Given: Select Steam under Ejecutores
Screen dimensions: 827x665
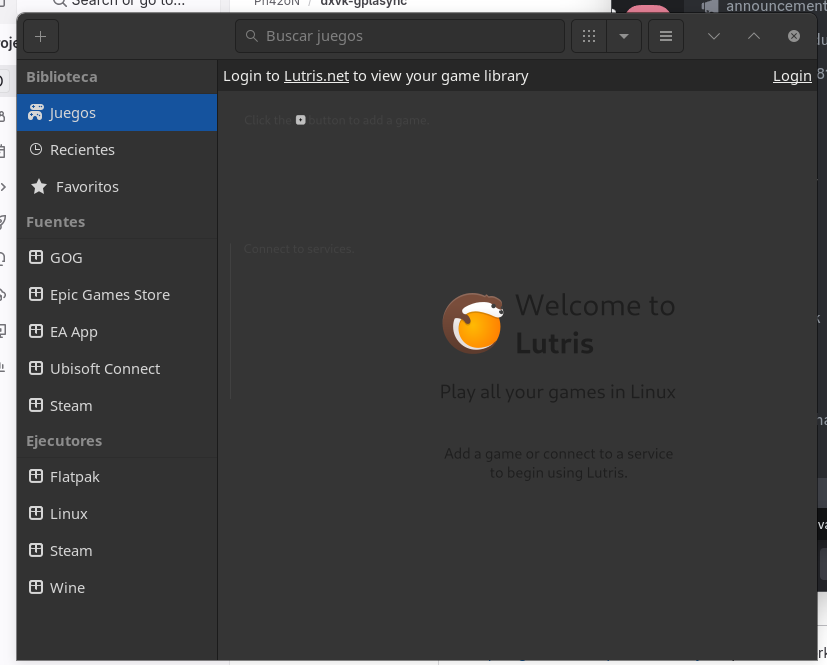Looking at the screenshot, I should (117, 551).
